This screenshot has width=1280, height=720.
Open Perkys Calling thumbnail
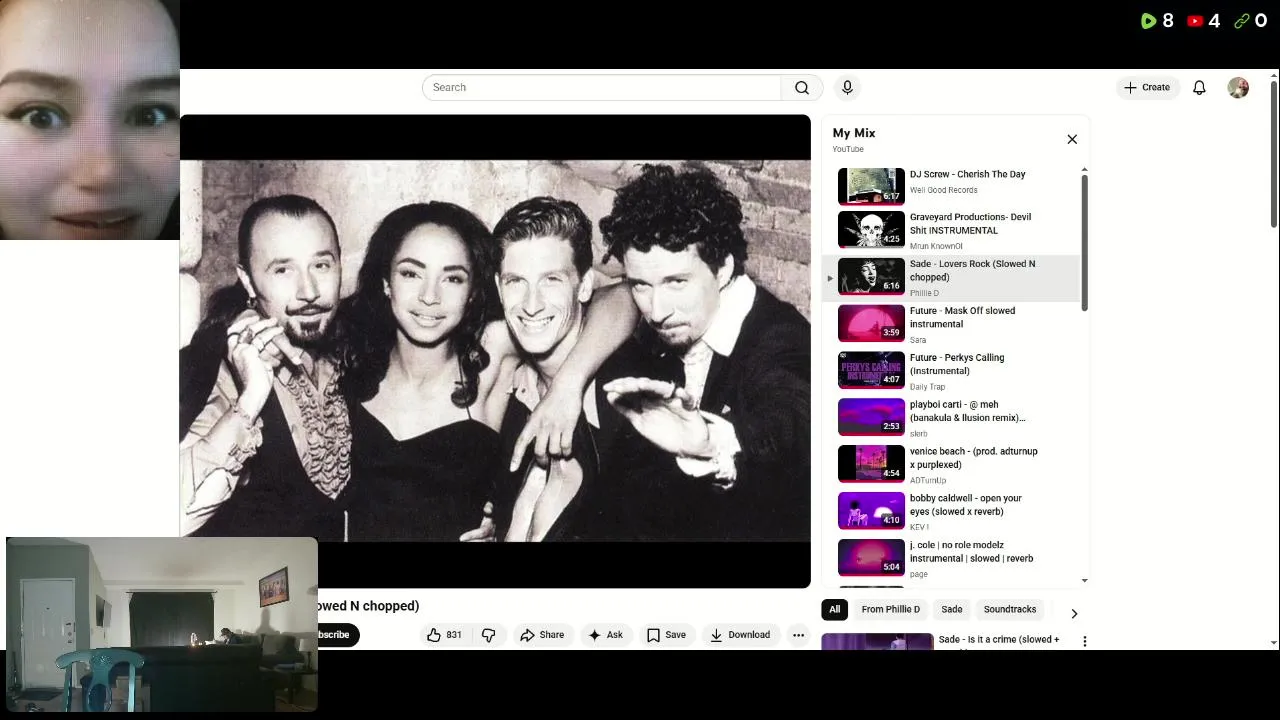tap(871, 370)
